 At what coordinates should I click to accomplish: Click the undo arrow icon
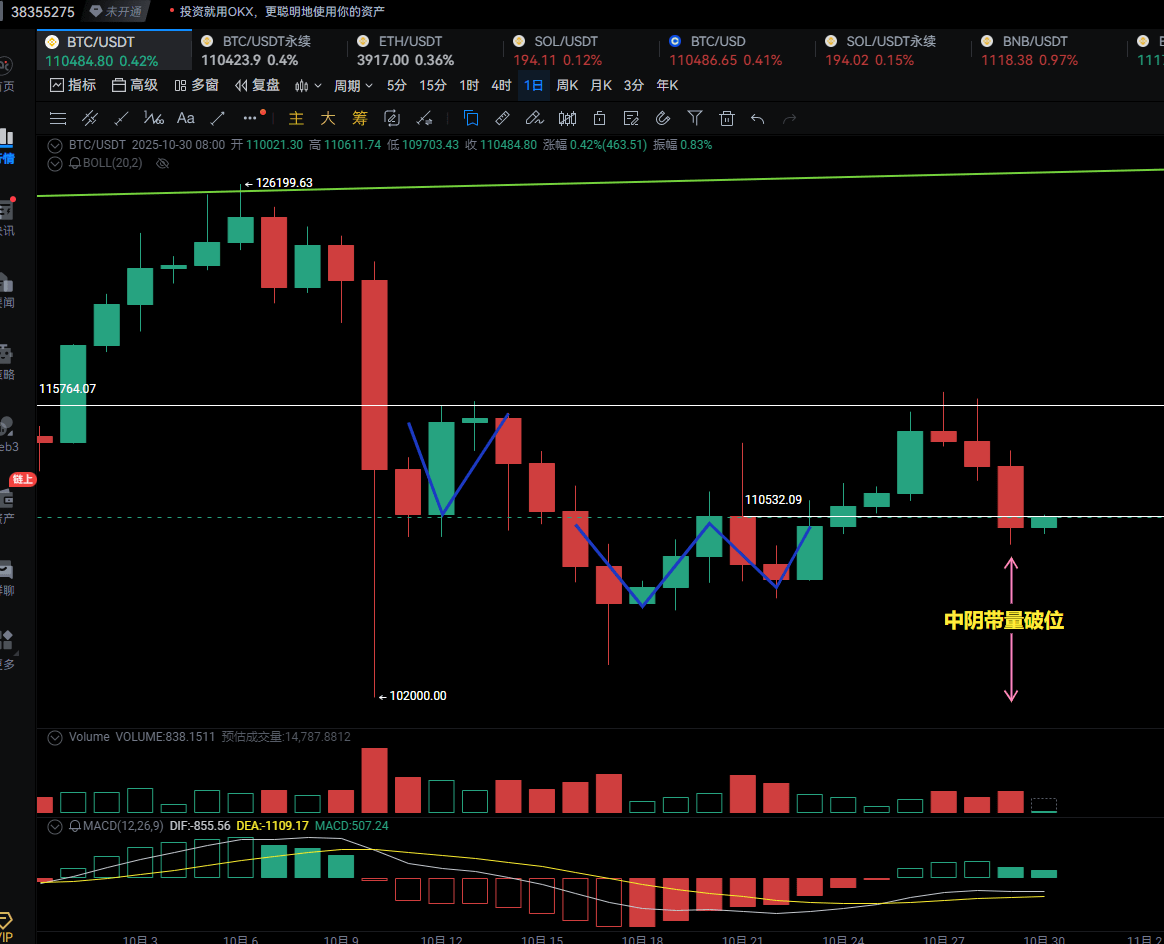(x=758, y=118)
